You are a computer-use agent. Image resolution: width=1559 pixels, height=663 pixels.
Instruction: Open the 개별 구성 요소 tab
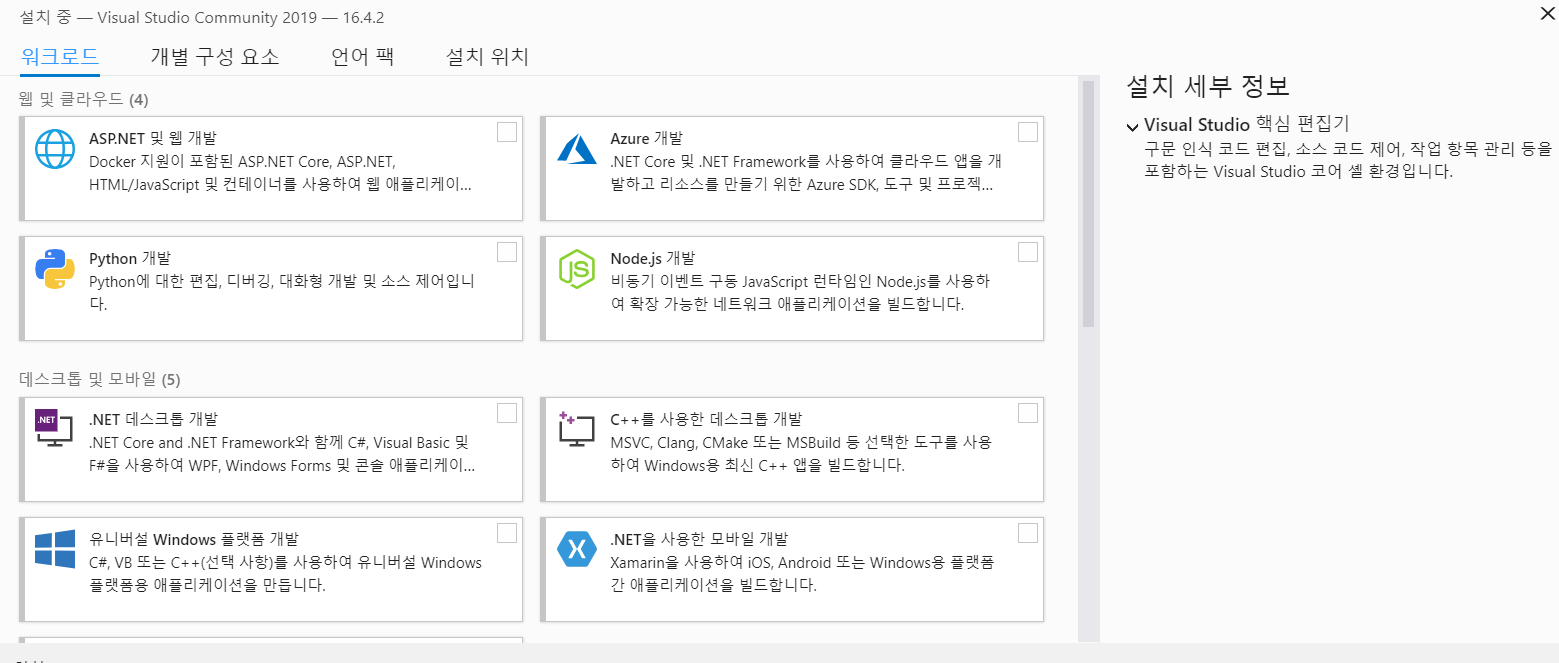tap(215, 56)
